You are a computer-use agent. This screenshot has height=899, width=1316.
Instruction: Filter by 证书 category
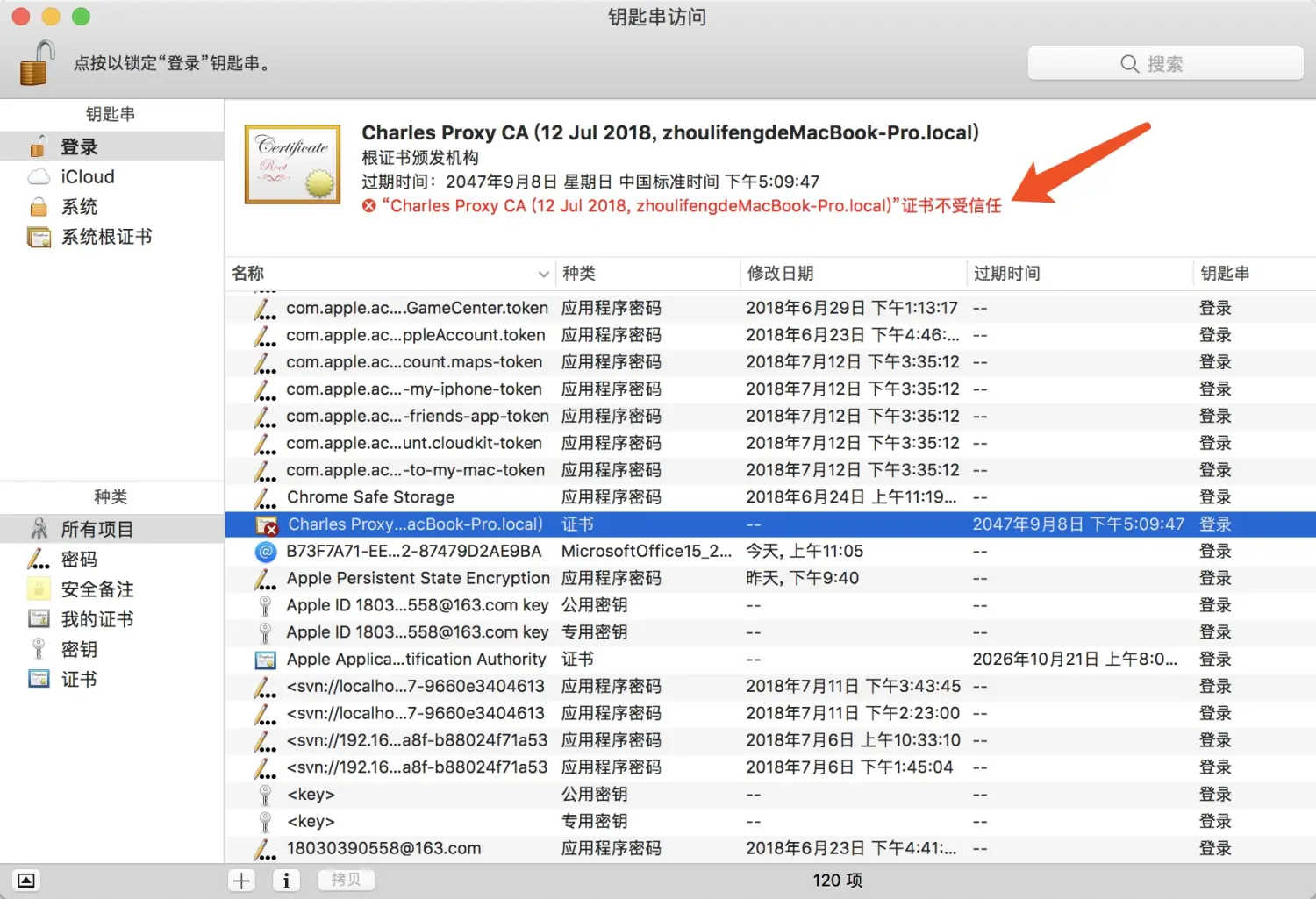click(x=112, y=679)
